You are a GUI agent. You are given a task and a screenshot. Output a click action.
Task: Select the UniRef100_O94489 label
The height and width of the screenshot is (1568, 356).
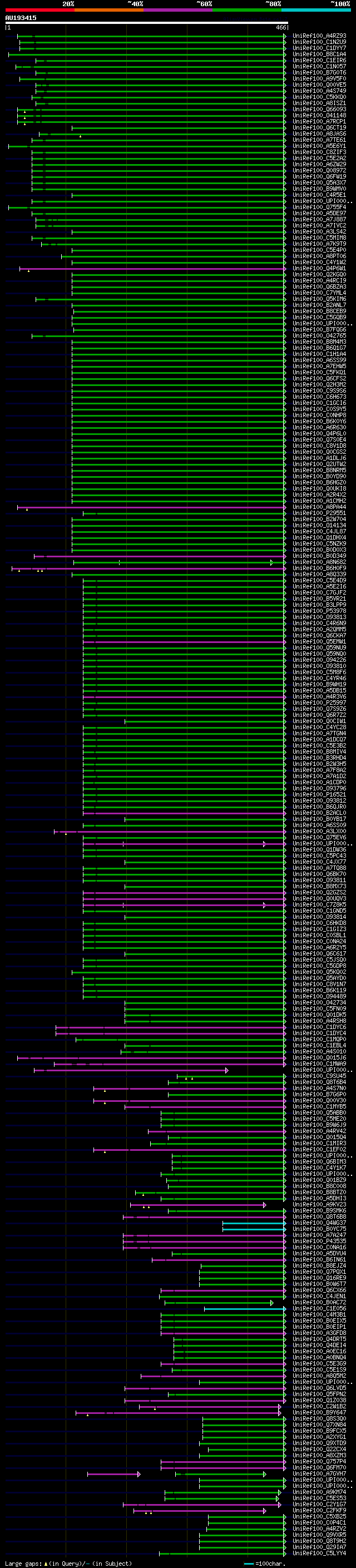click(319, 996)
